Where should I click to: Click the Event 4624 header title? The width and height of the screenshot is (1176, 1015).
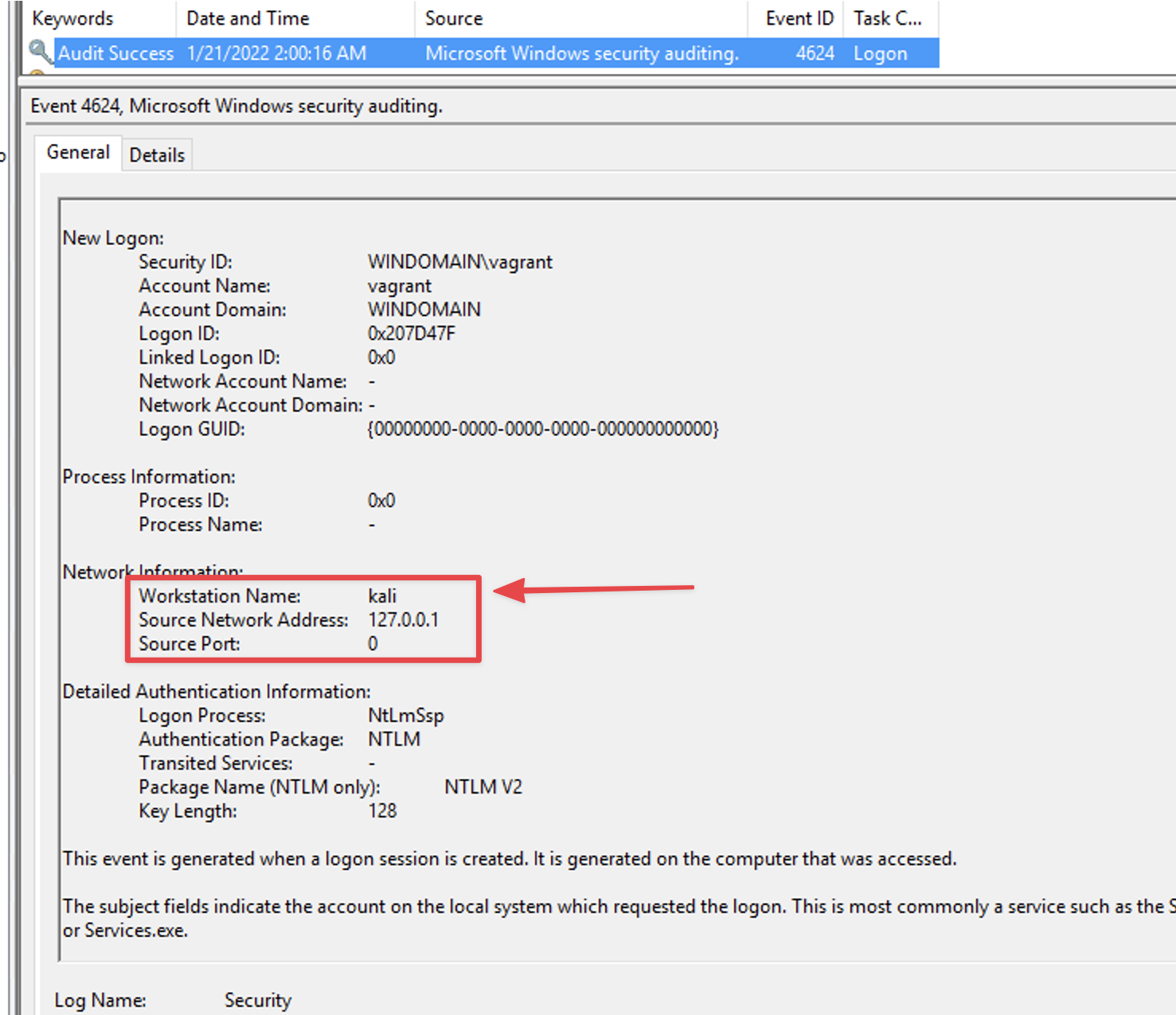(x=236, y=106)
